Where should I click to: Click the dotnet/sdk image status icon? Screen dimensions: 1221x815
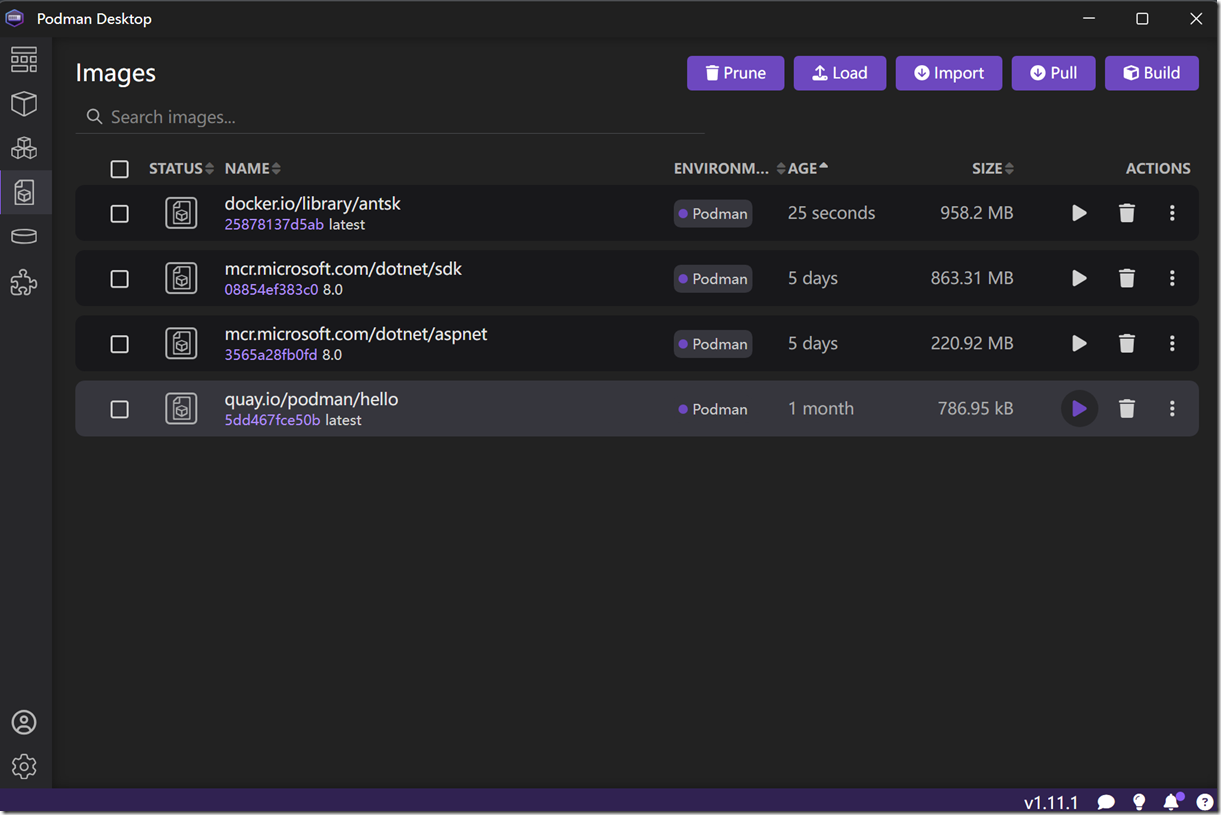click(181, 278)
